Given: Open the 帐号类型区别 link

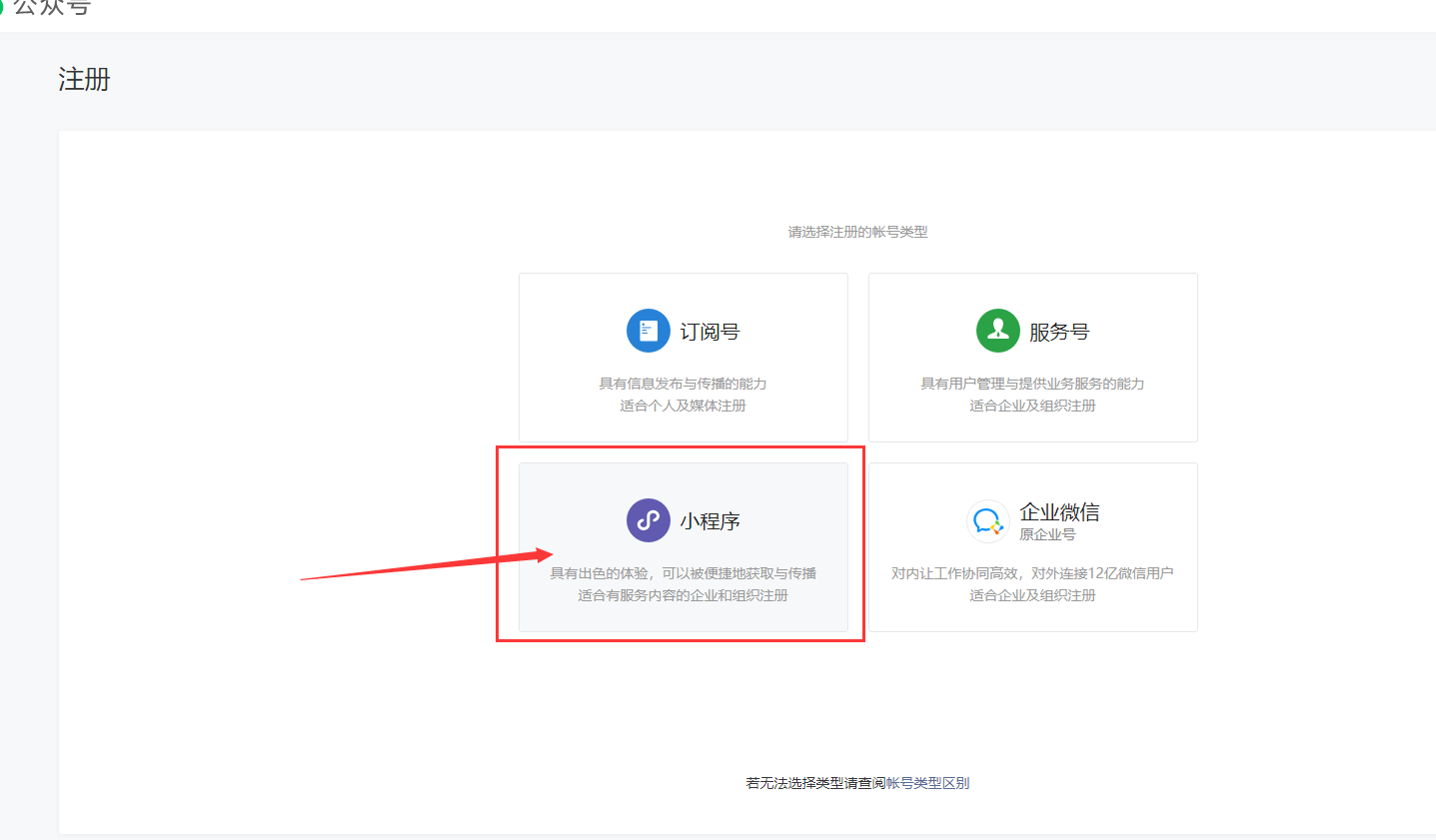Looking at the screenshot, I should point(927,783).
